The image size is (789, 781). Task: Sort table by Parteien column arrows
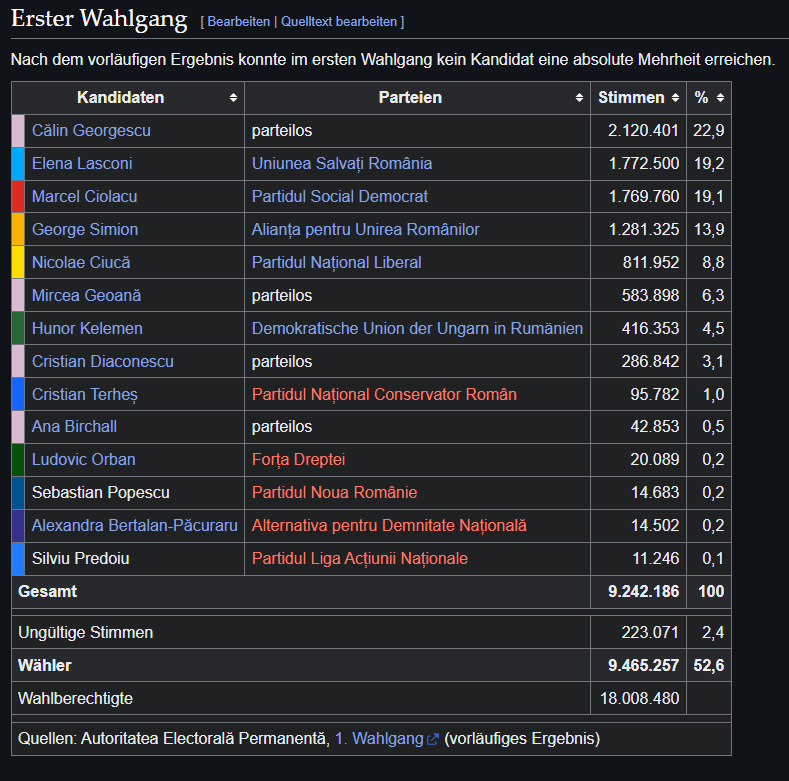[x=579, y=98]
